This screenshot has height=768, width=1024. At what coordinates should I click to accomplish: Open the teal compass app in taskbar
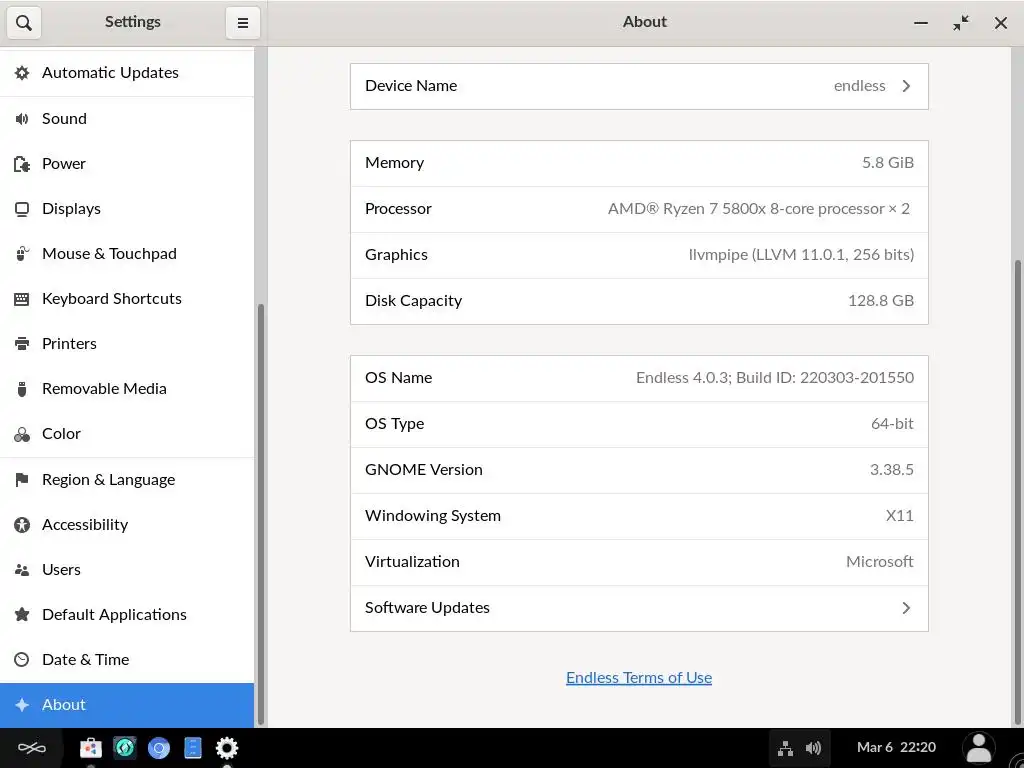coord(125,747)
